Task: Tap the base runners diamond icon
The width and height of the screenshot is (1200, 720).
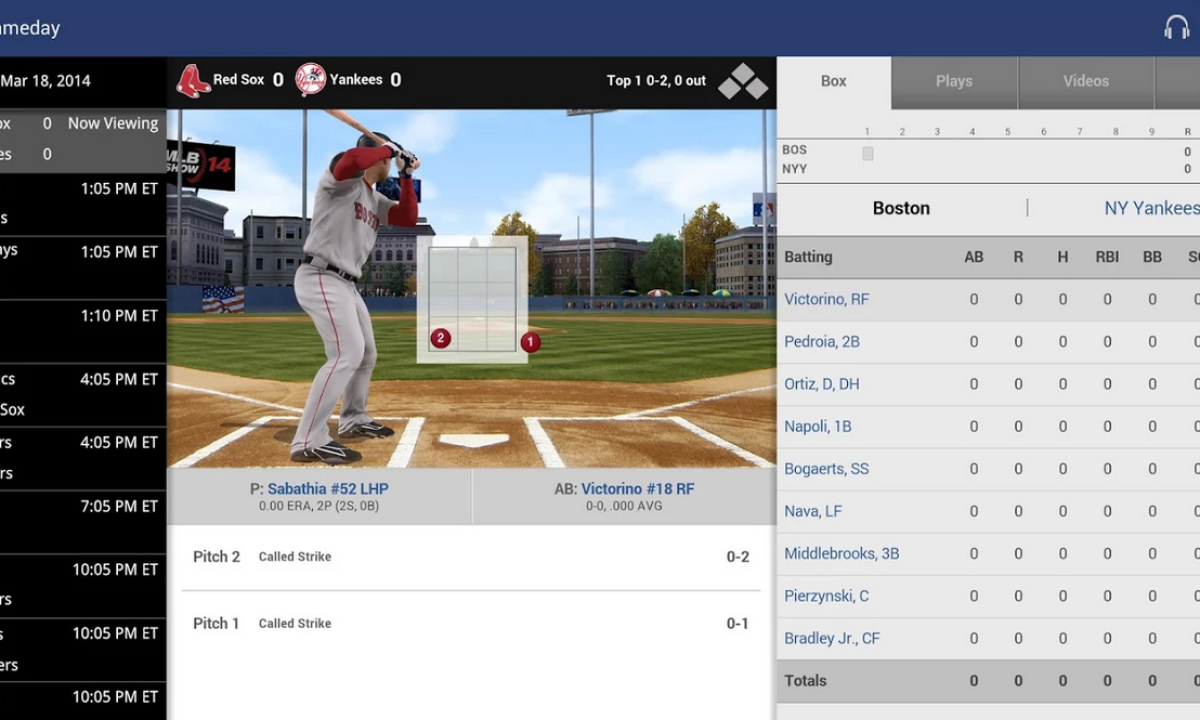Action: pyautogui.click(x=743, y=82)
